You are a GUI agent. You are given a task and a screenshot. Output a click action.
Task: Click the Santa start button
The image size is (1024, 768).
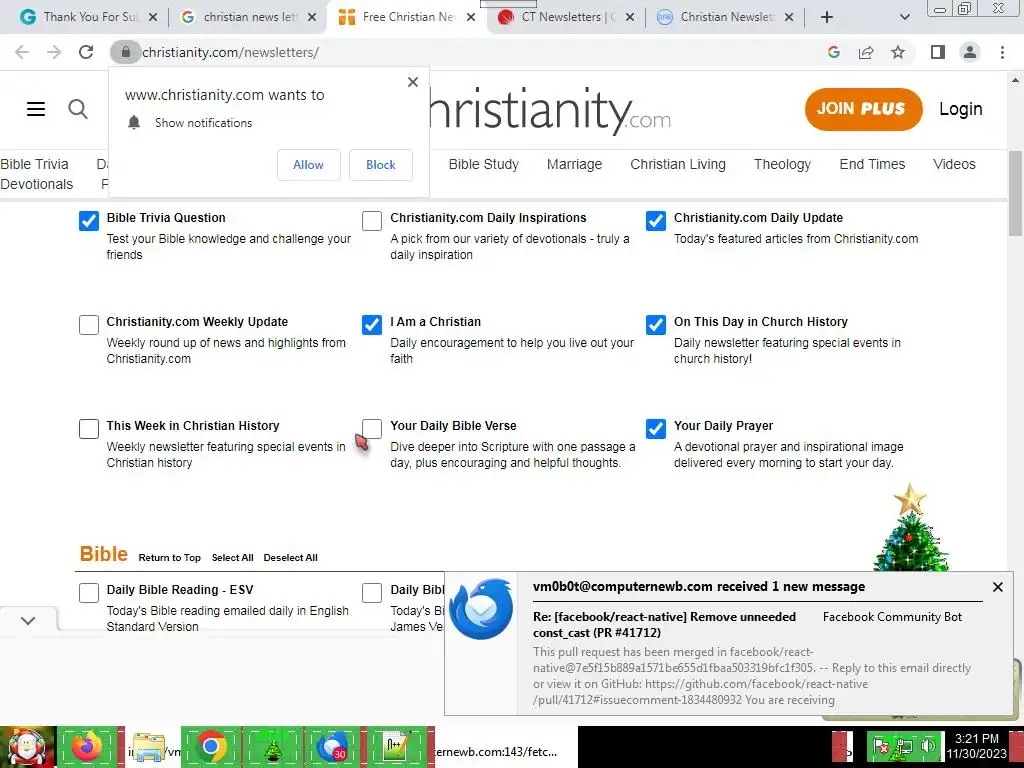(27, 747)
